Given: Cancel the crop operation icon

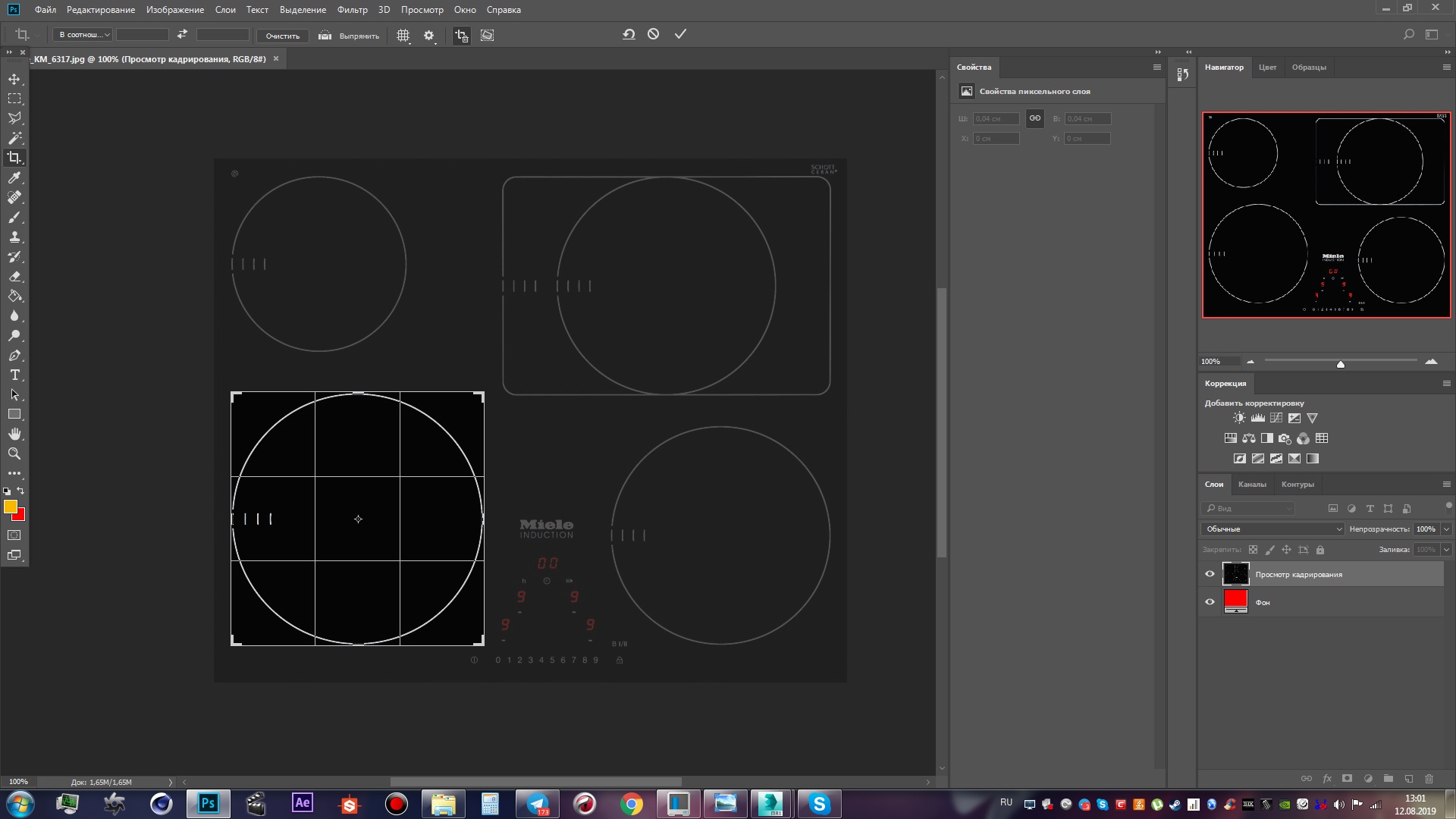Looking at the screenshot, I should click(x=653, y=34).
